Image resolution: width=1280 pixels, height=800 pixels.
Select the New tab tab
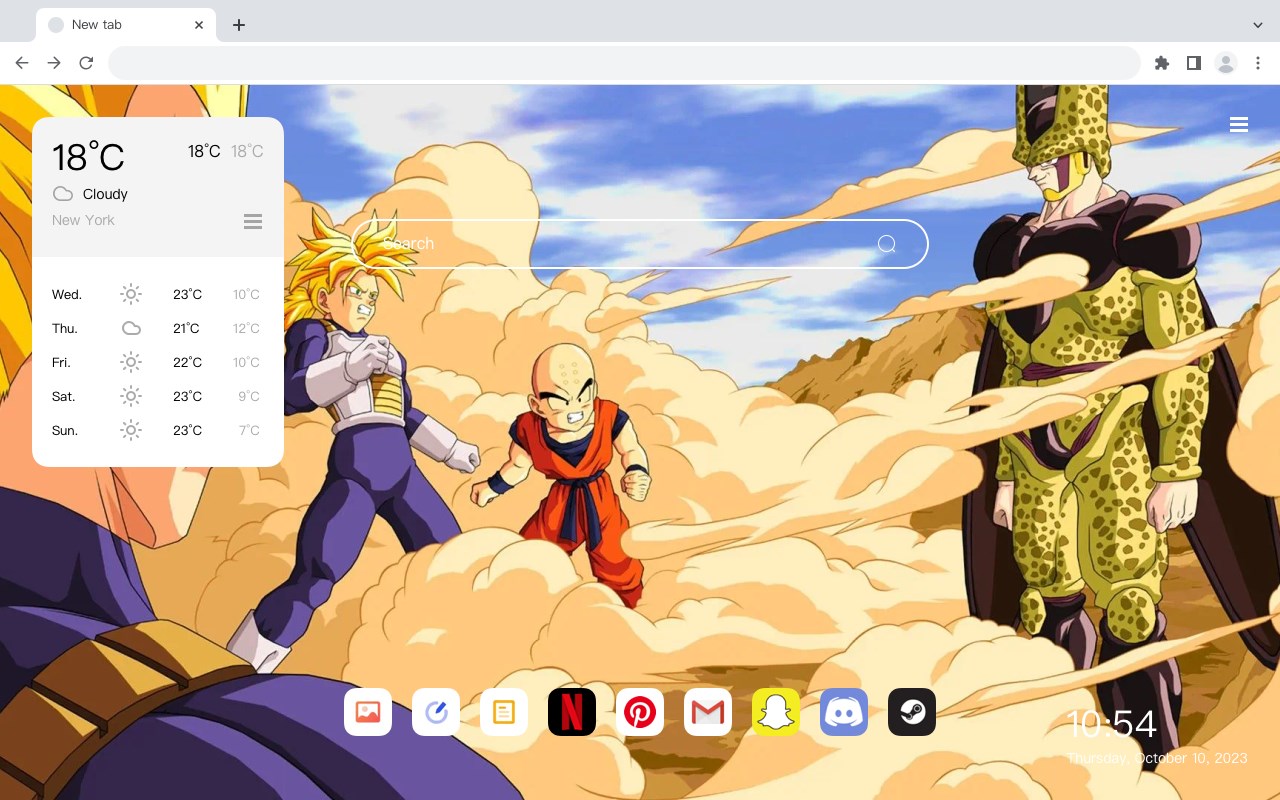126,25
